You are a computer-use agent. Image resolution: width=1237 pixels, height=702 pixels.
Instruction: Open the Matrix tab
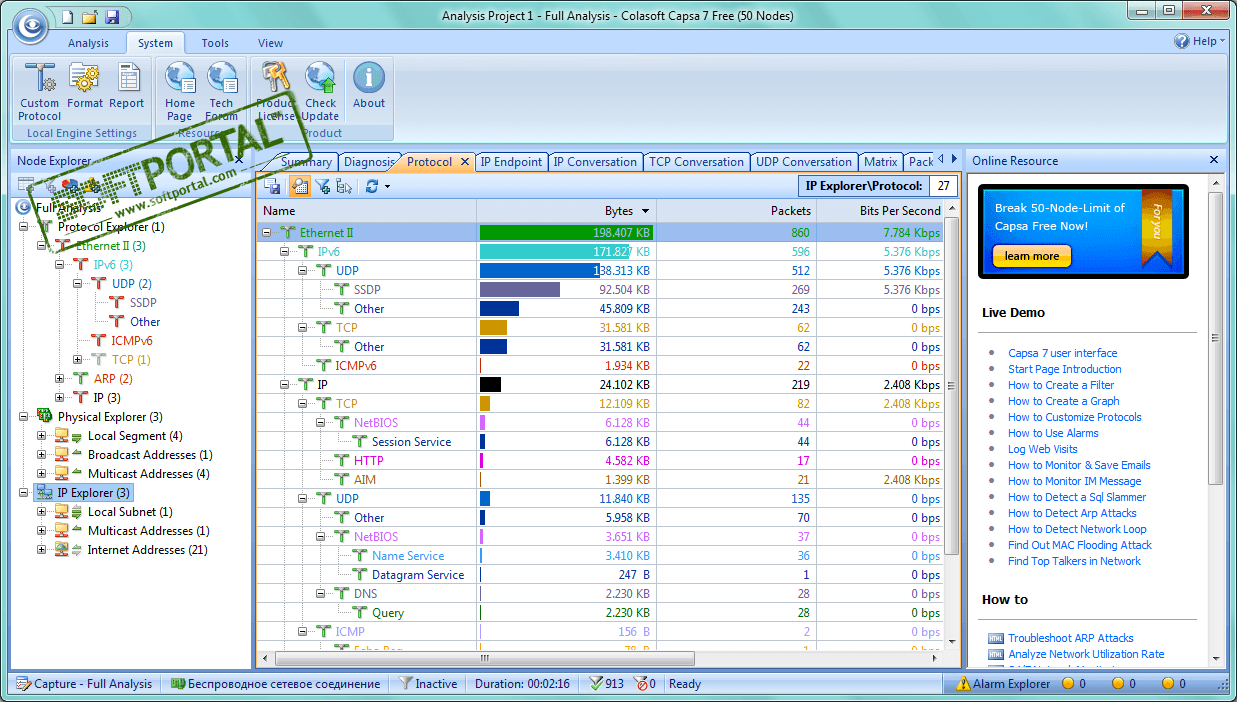point(881,162)
